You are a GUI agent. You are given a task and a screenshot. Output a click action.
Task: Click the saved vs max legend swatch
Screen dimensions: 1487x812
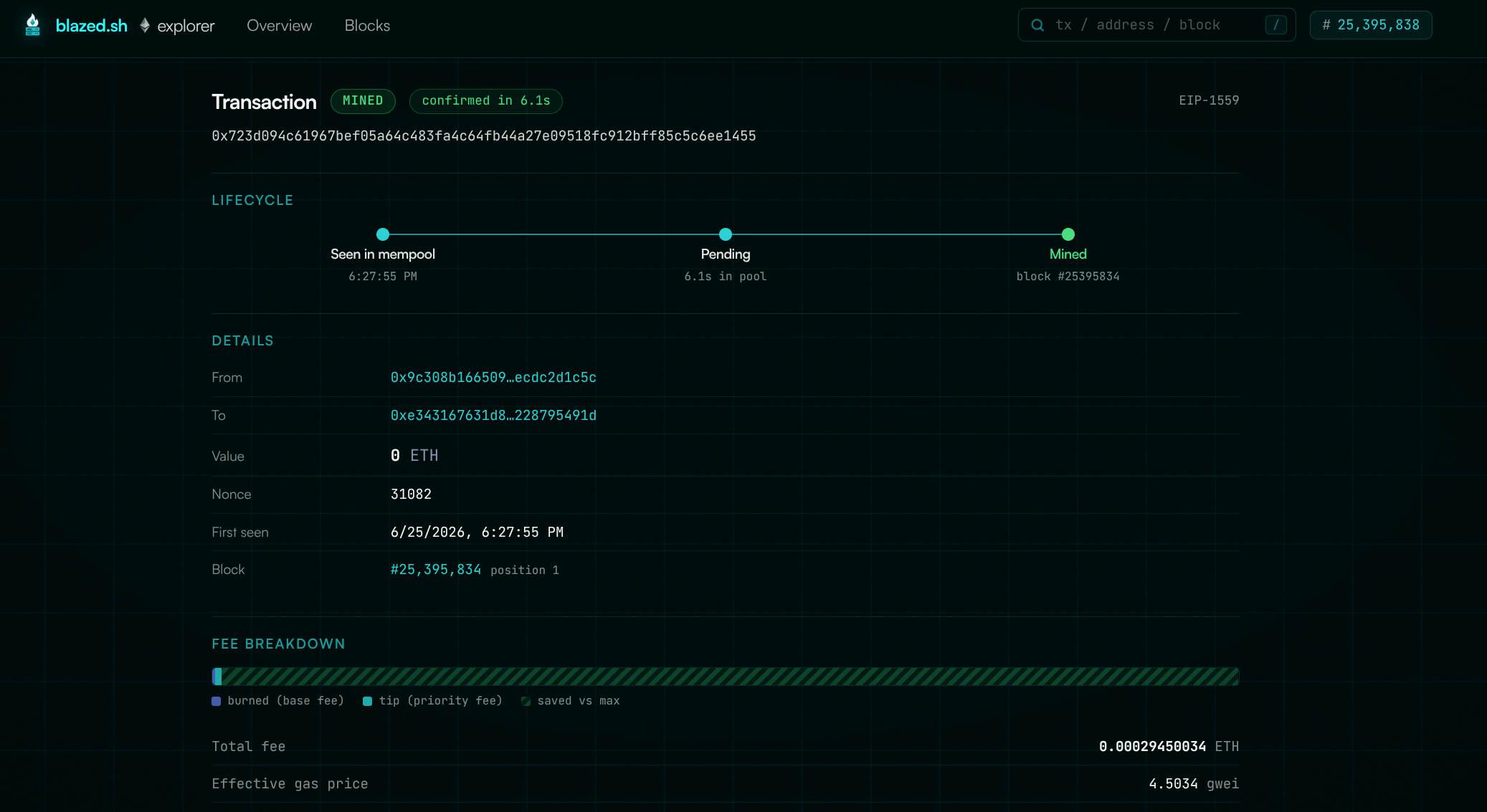[x=526, y=701]
